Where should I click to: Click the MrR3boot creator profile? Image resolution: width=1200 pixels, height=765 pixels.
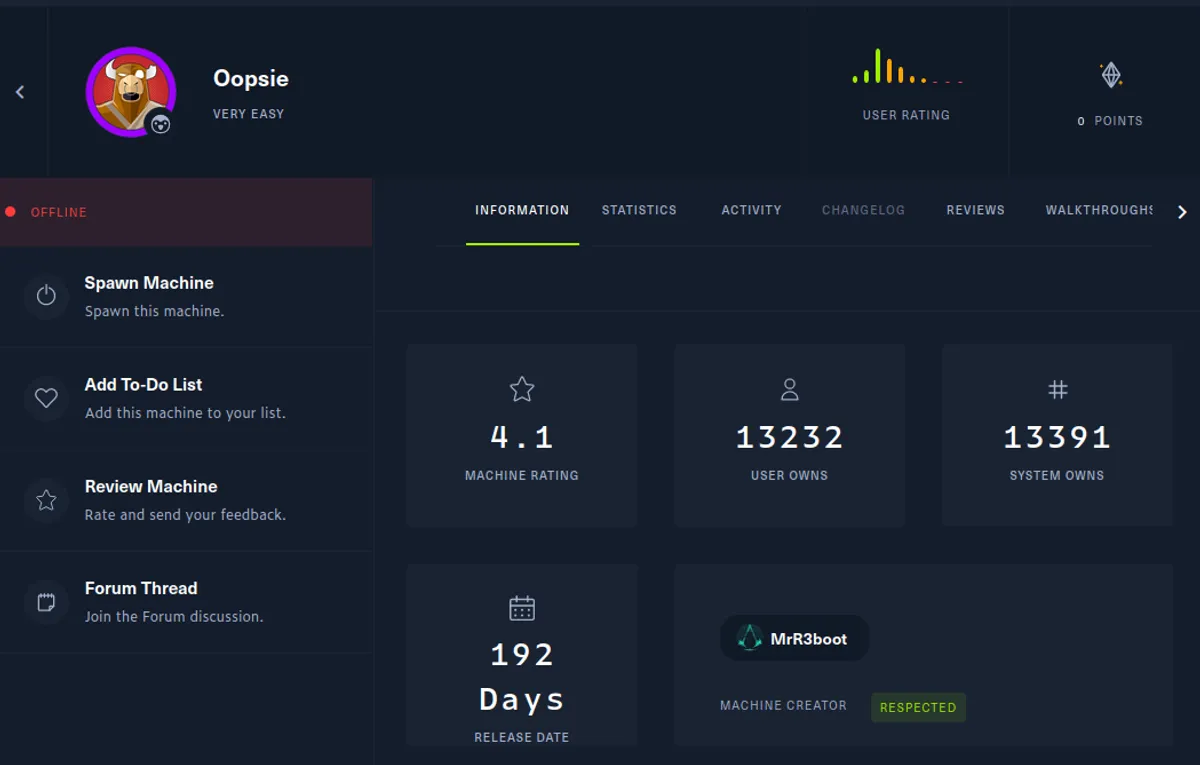point(794,638)
